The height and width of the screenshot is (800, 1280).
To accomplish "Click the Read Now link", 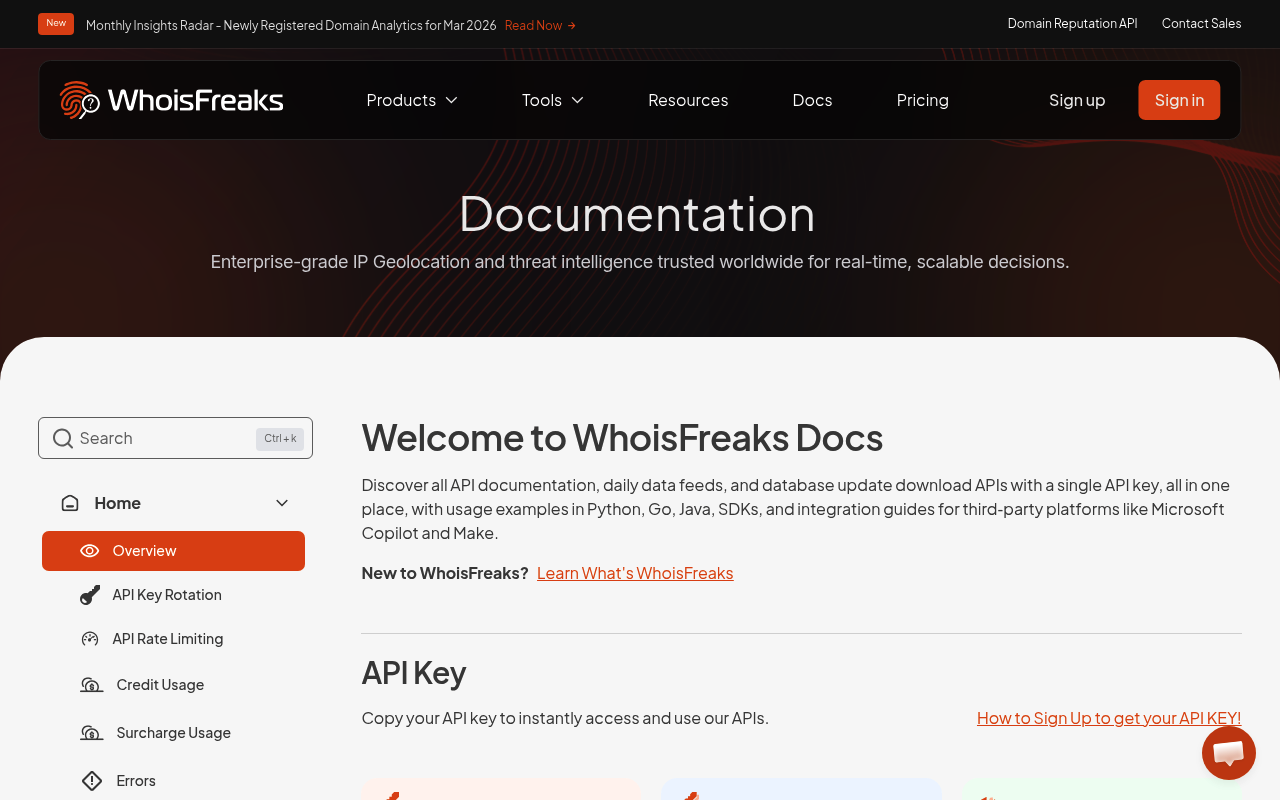I will tap(534, 26).
